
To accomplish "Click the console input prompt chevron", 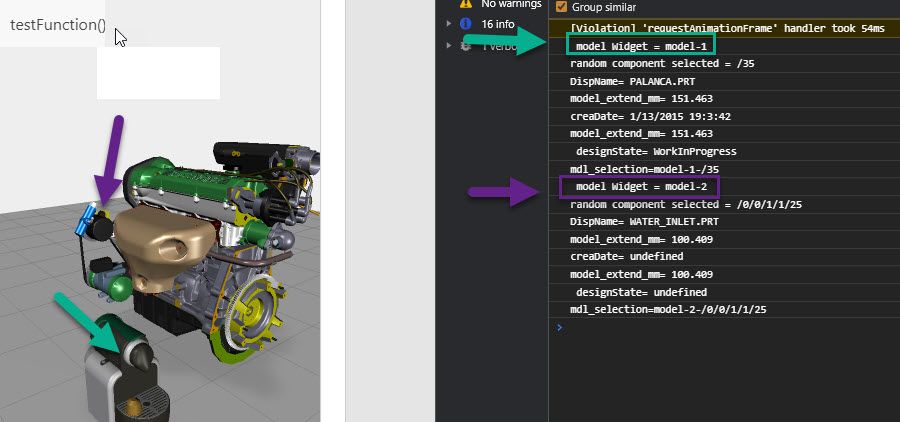I will [x=560, y=327].
